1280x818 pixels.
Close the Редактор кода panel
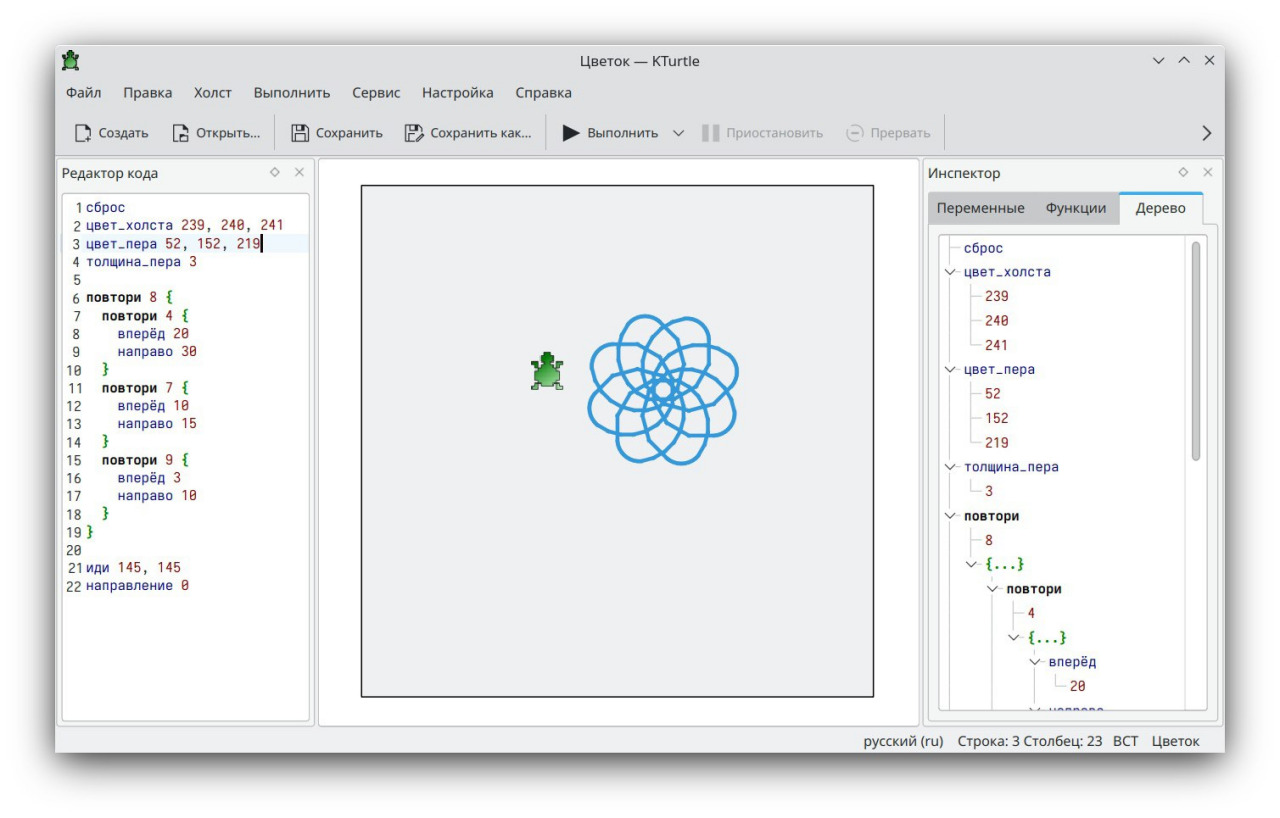click(299, 173)
